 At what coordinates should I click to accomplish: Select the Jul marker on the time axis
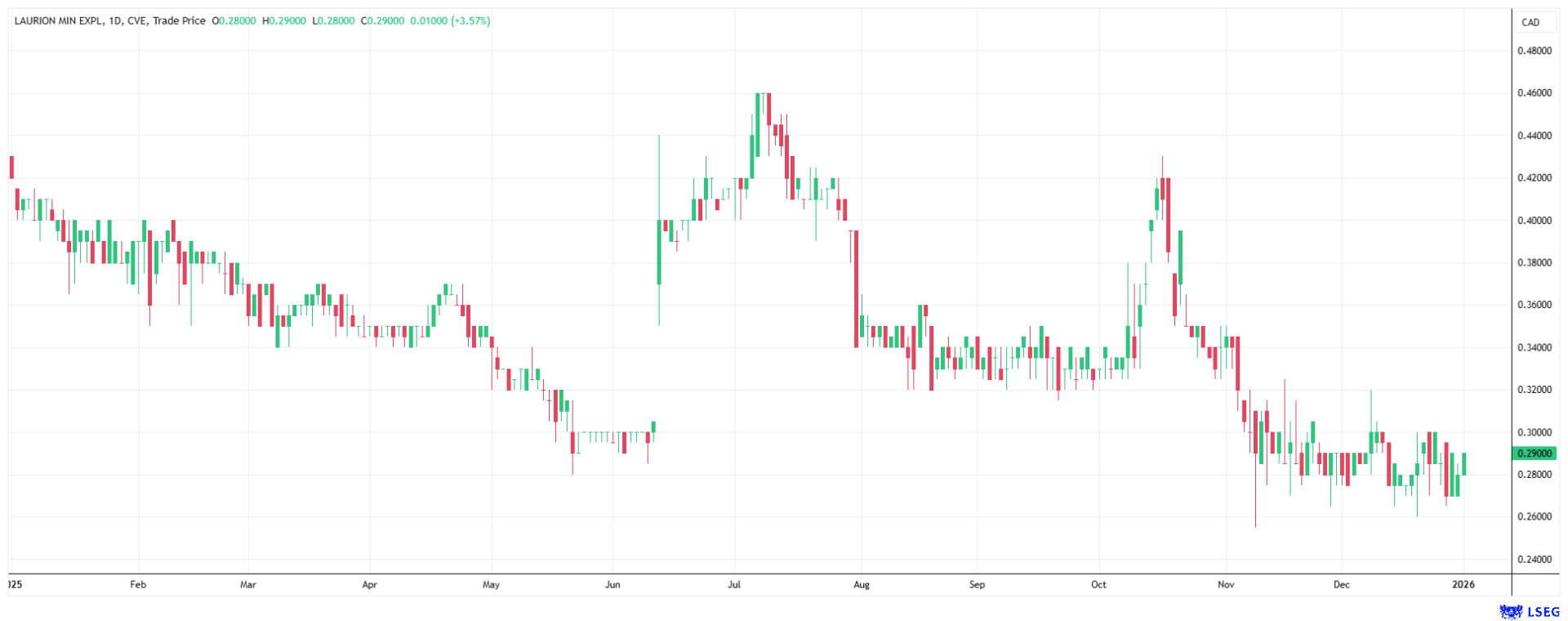(734, 585)
